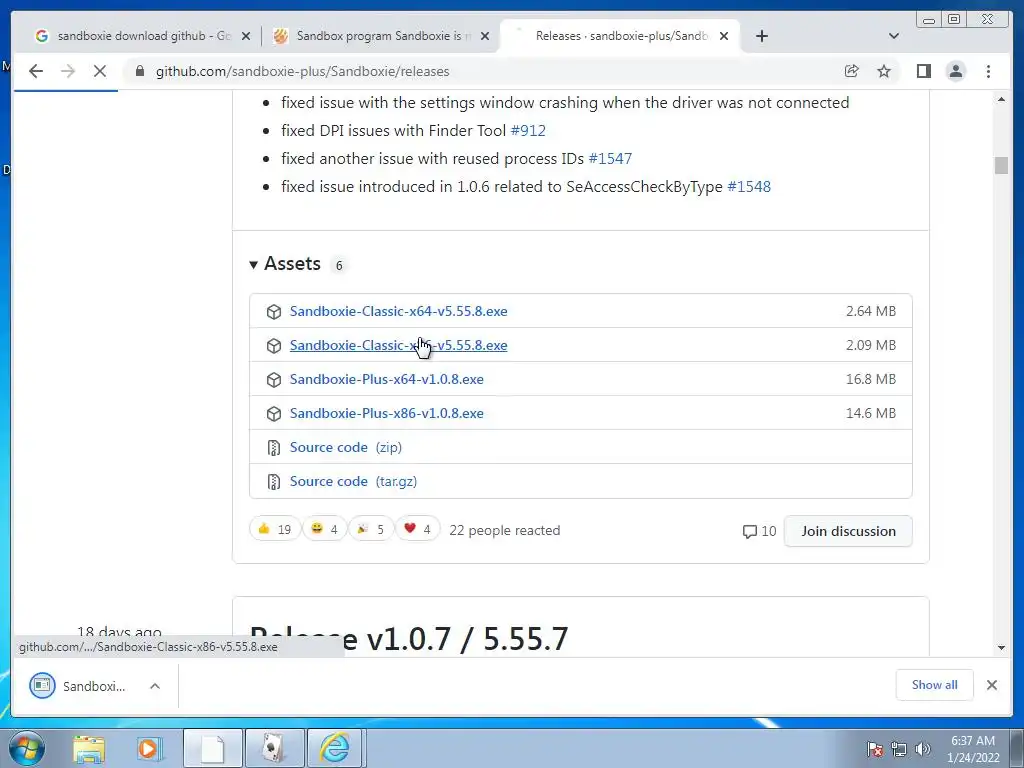Expand download item options chevron
The width and height of the screenshot is (1024, 768).
pyautogui.click(x=155, y=686)
